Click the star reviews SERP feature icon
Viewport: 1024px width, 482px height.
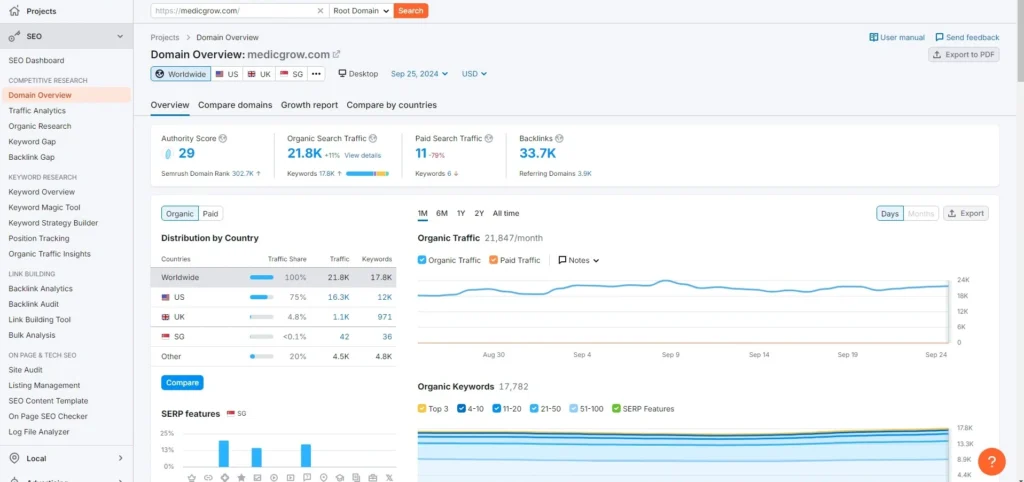coord(241,477)
